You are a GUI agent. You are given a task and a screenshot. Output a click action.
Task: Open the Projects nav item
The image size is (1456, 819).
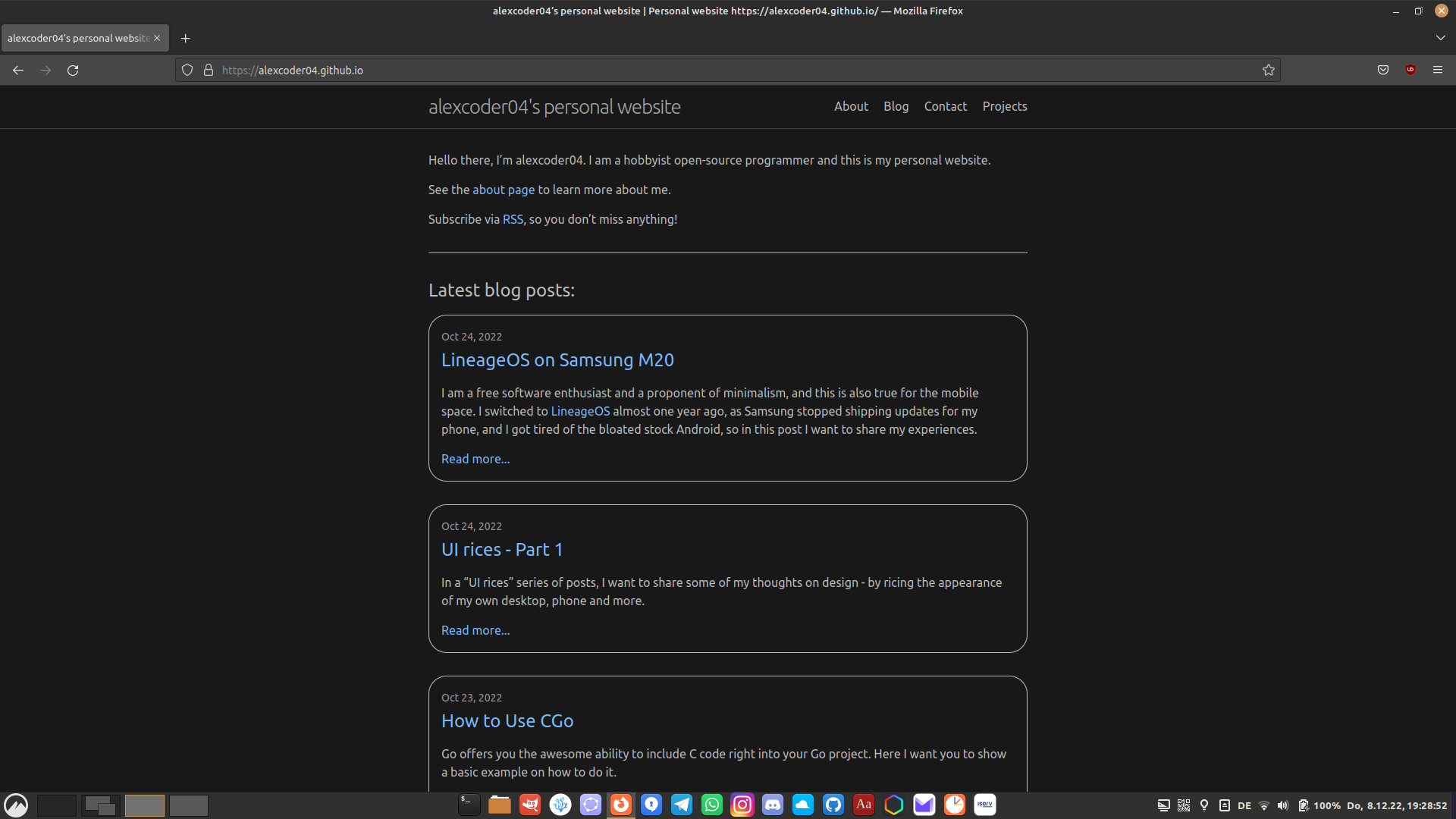click(1005, 106)
